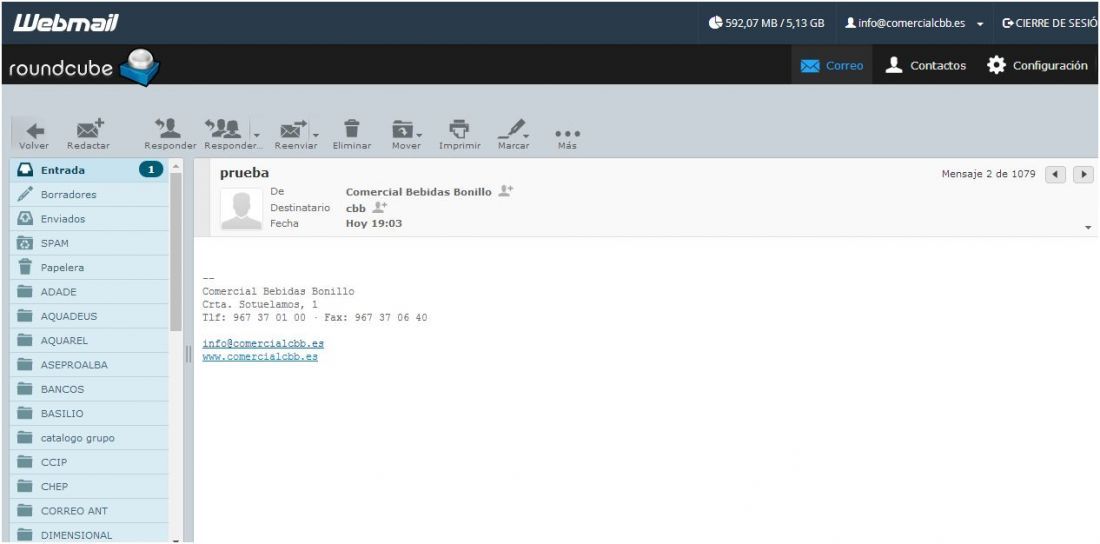Select the catalogo grupo folder
This screenshot has width=1100, height=544.
(89, 438)
